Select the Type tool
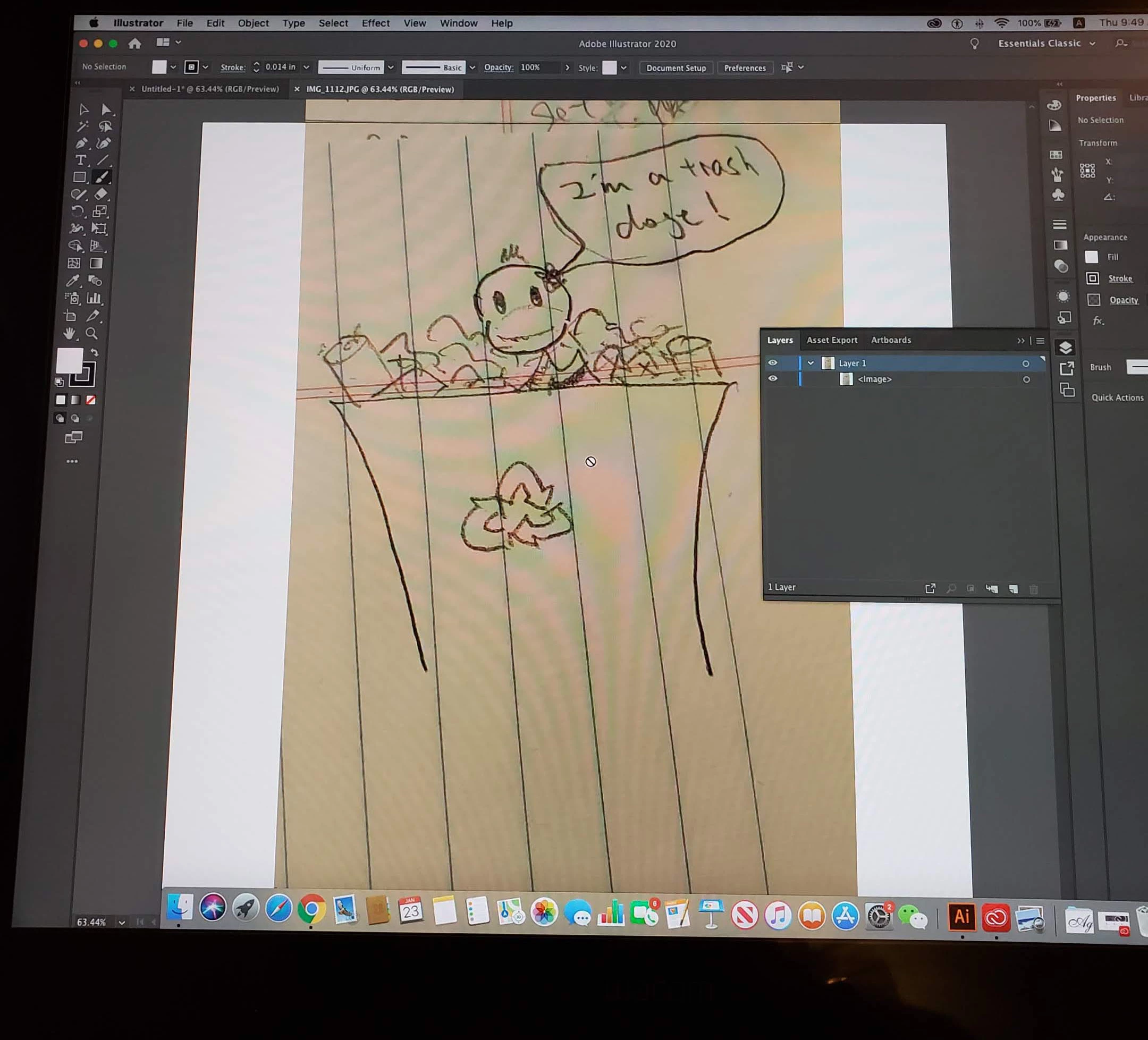 (81, 160)
